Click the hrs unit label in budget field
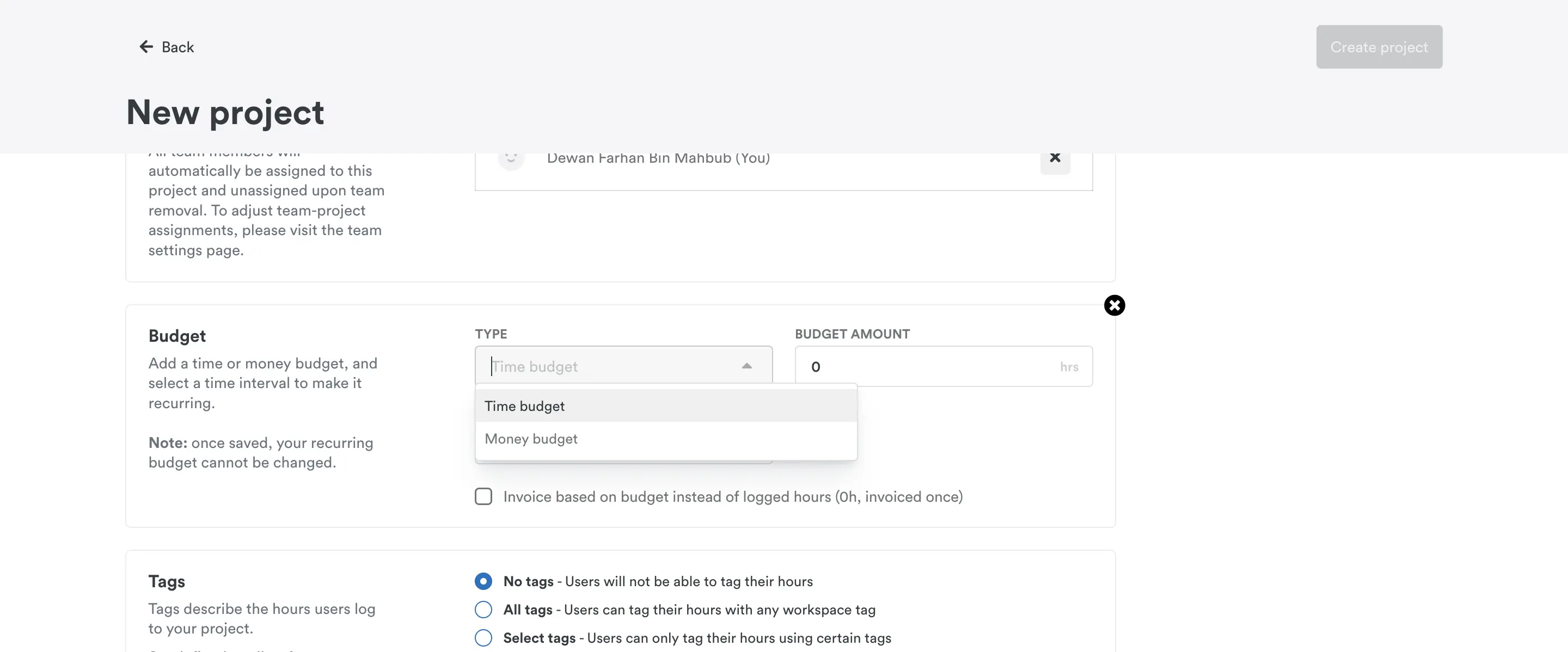1568x652 pixels. coord(1069,367)
